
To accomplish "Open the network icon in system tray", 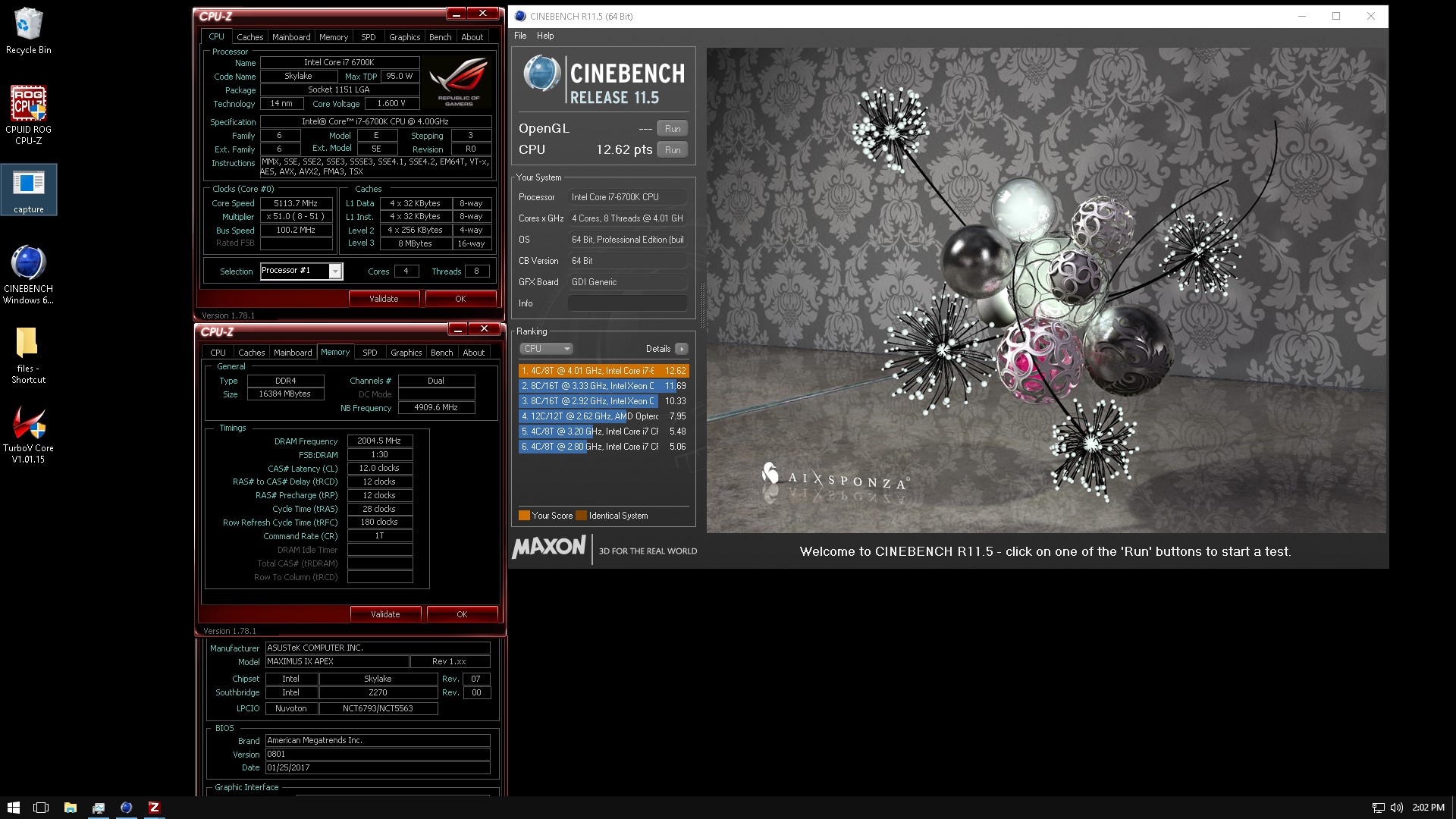I will pyautogui.click(x=1378, y=808).
